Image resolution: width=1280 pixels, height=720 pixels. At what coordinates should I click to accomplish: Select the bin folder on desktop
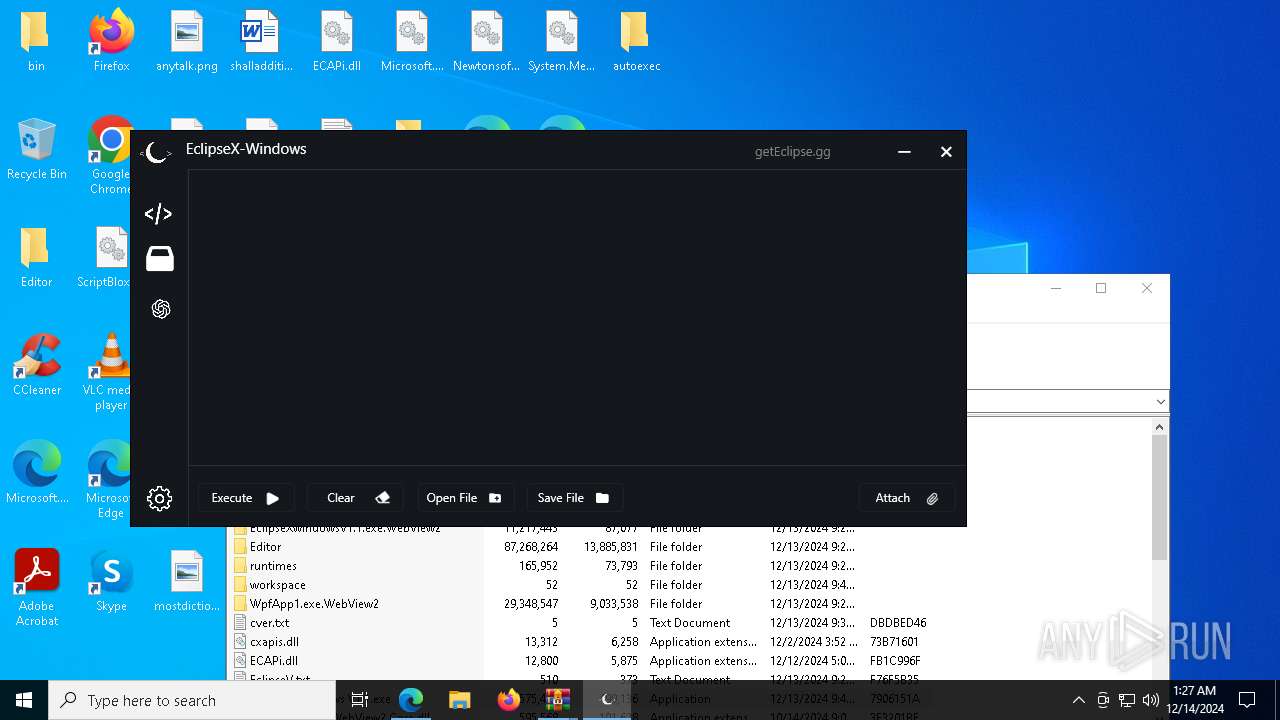tap(36, 42)
